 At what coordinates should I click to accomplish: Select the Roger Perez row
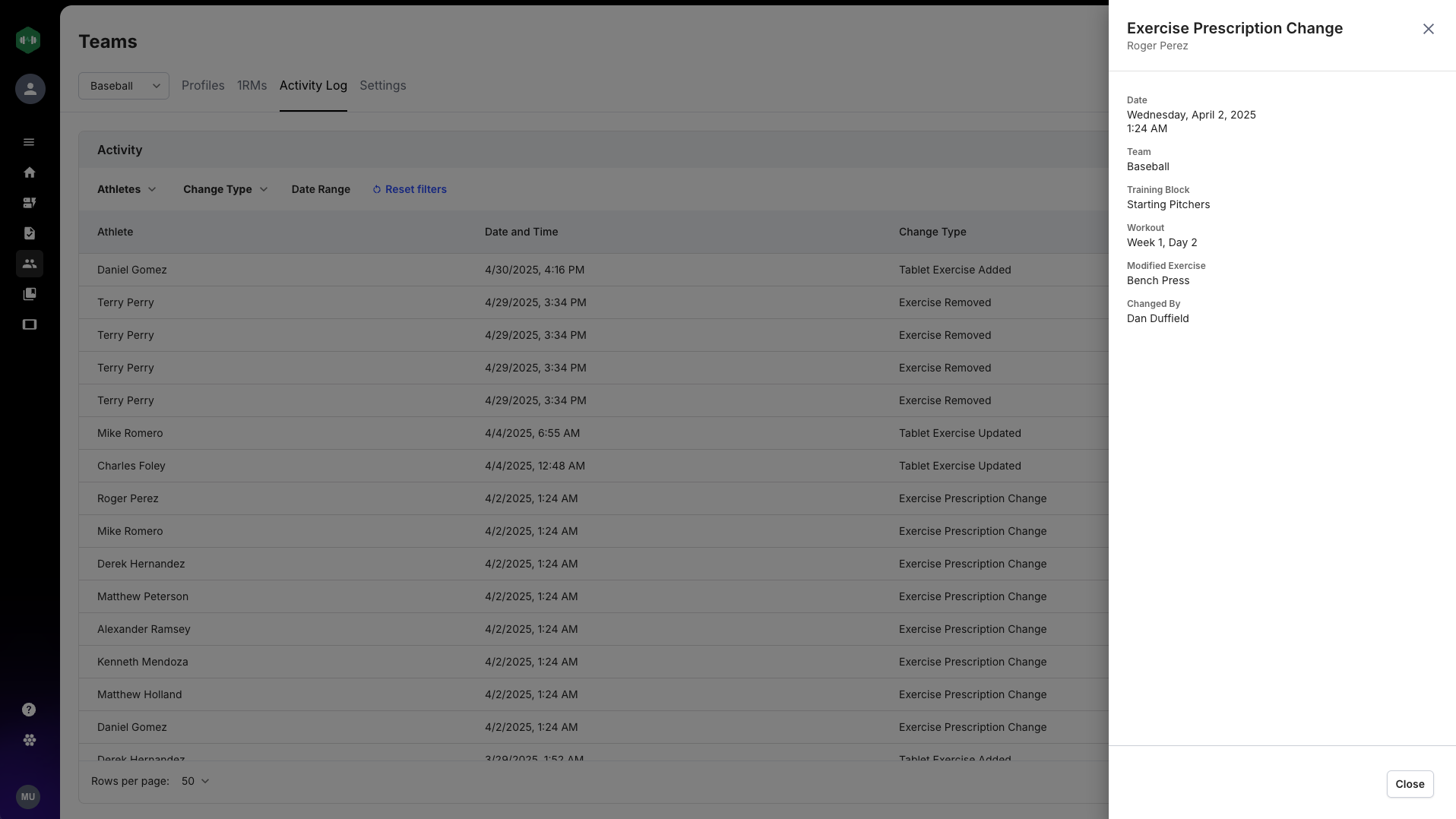[x=593, y=498]
